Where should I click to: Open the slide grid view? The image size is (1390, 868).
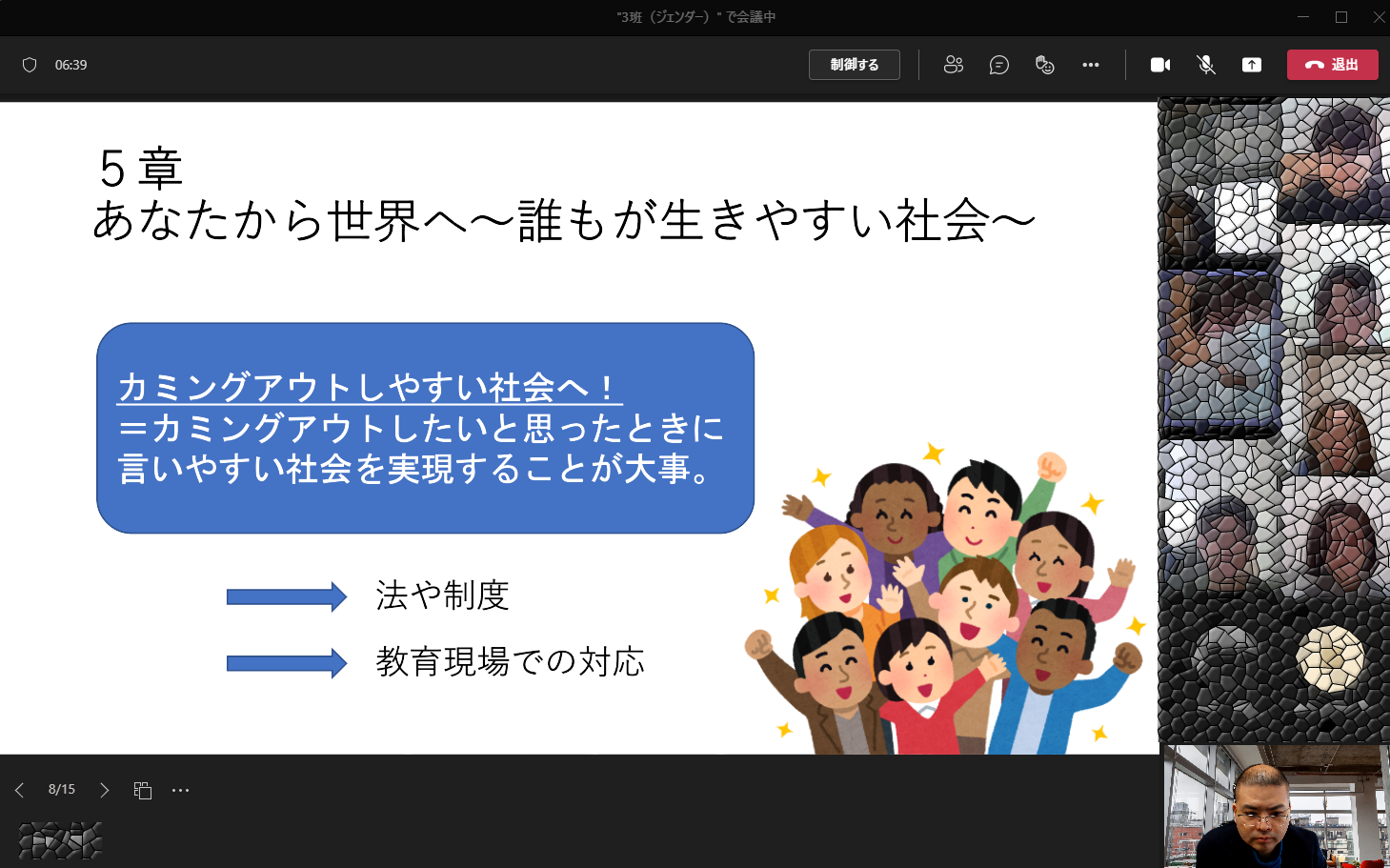(143, 790)
